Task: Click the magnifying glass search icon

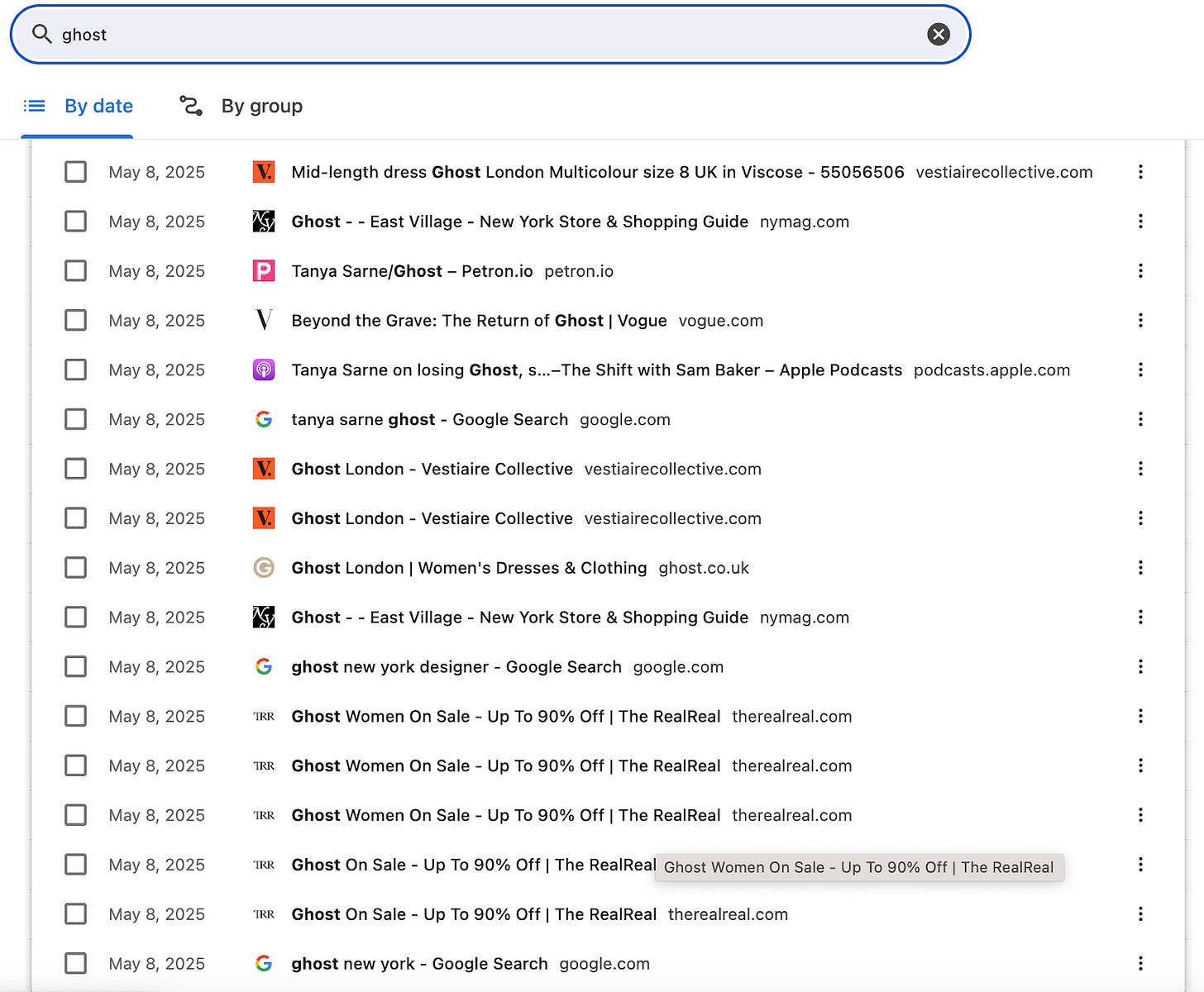Action: (x=41, y=34)
